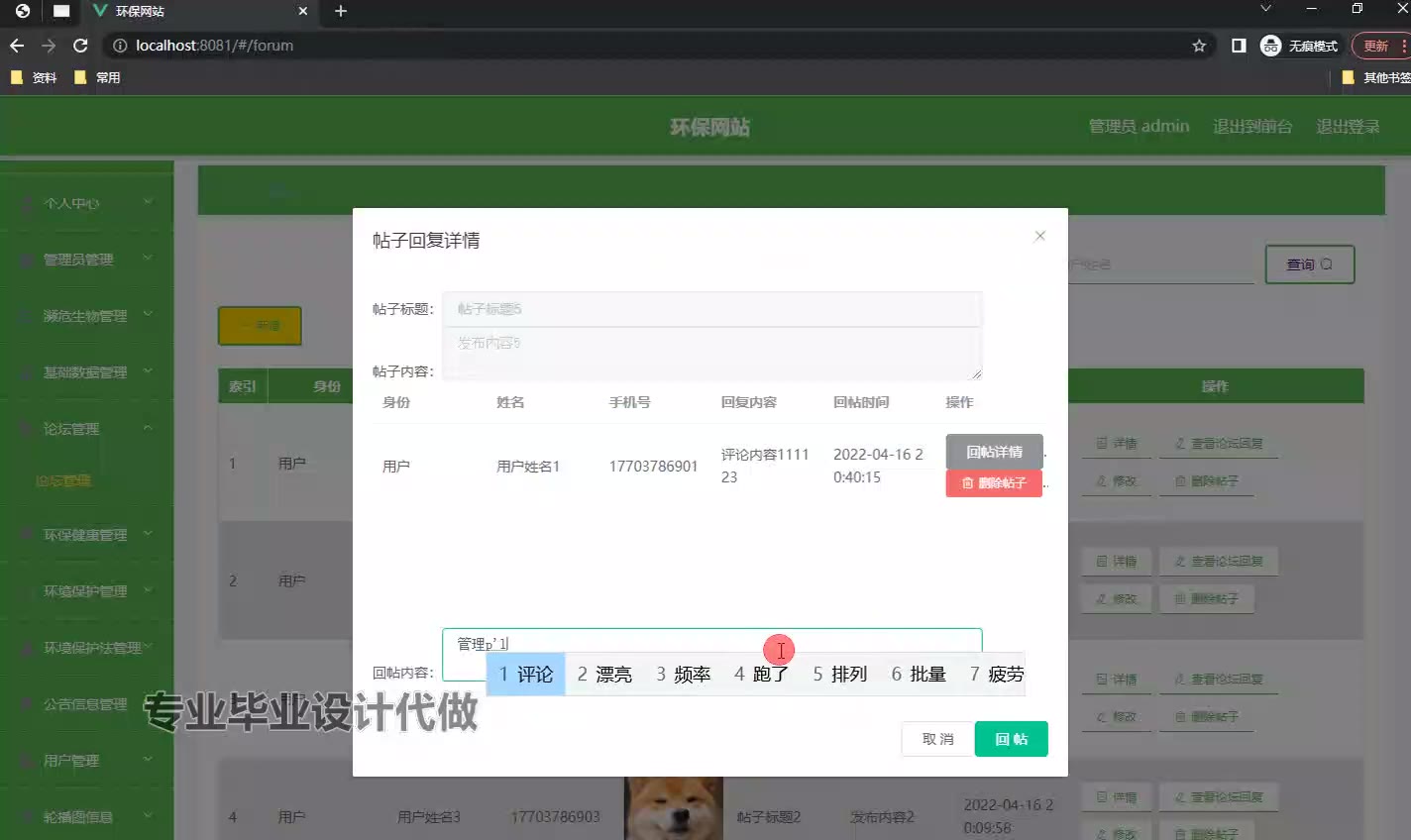Choose IME candidate 5 排列

pyautogui.click(x=840, y=675)
